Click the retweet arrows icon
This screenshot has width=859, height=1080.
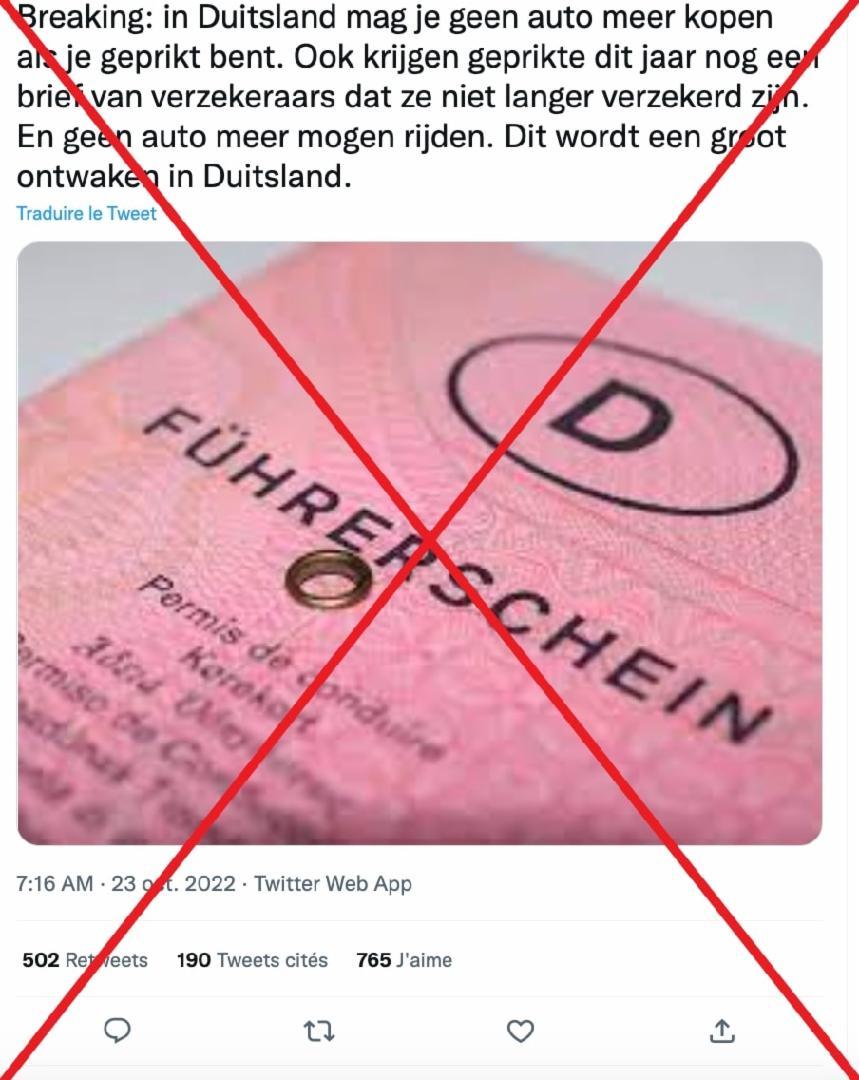point(319,1031)
